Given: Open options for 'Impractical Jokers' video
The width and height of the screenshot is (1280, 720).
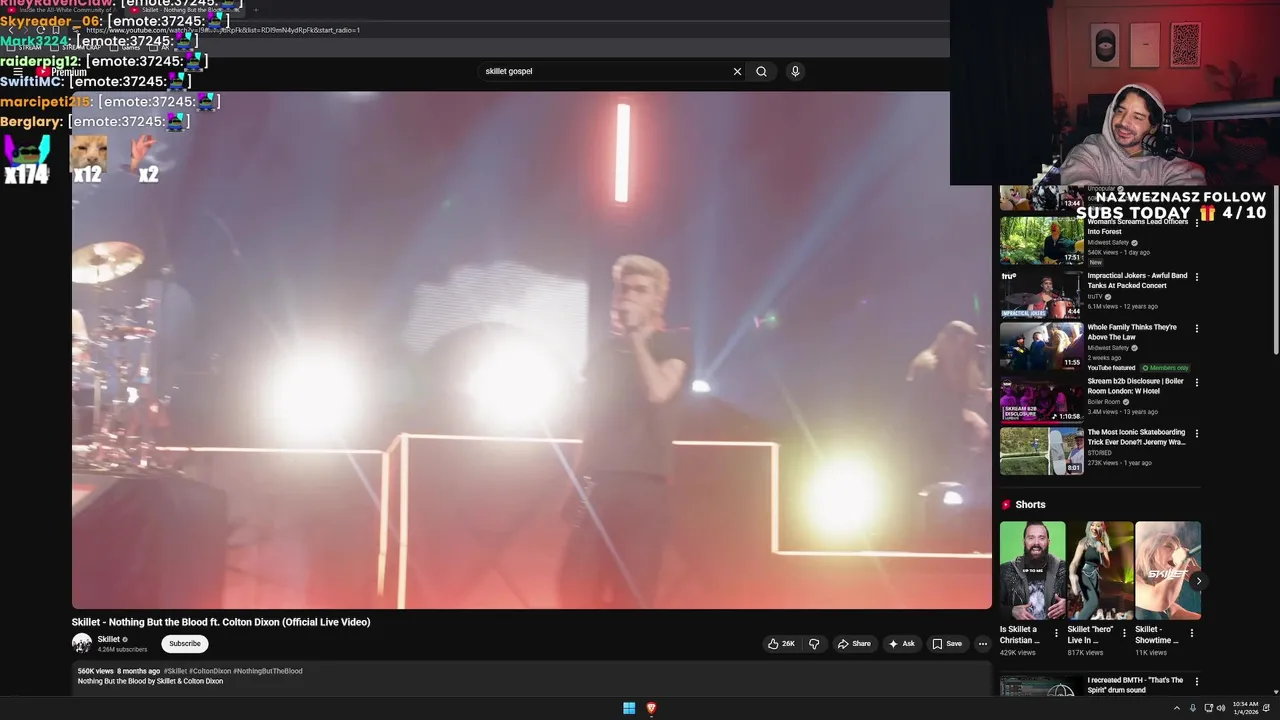Looking at the screenshot, I should pos(1196,277).
